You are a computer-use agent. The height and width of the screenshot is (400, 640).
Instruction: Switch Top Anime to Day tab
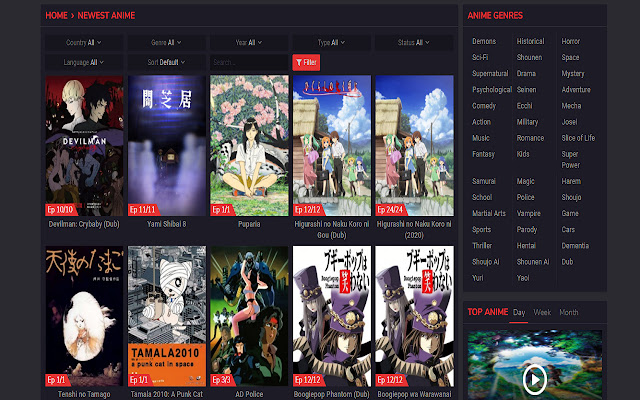click(519, 312)
